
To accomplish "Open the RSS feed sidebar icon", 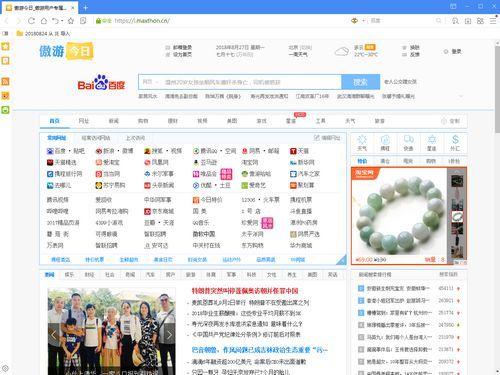I will click(x=5, y=81).
